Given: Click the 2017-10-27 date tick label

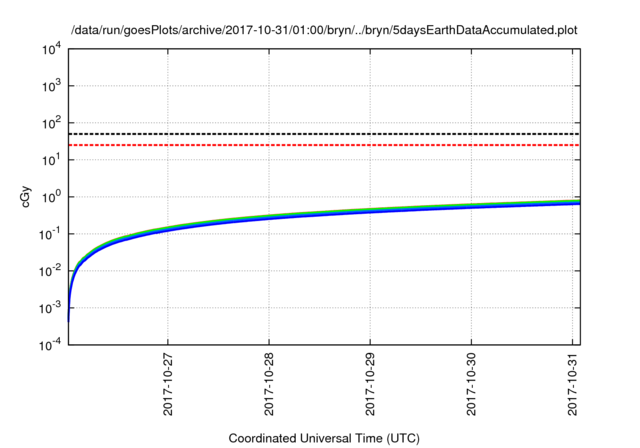Looking at the screenshot, I should point(168,384).
